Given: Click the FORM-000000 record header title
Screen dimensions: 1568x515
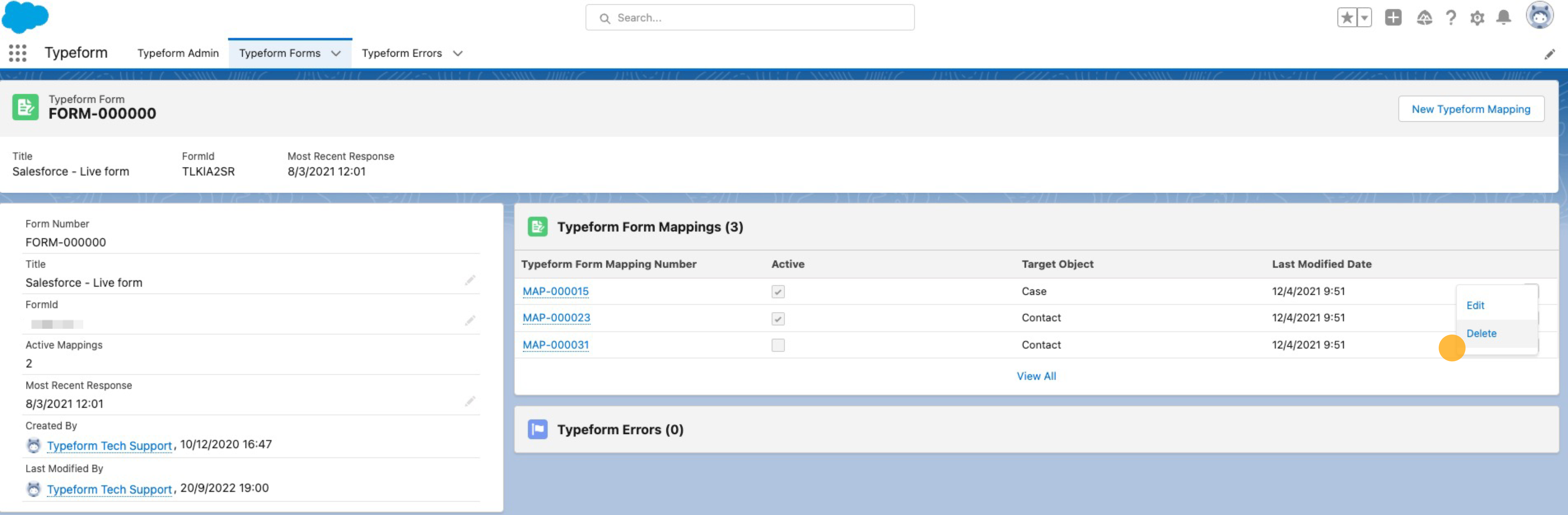Looking at the screenshot, I should click(102, 113).
